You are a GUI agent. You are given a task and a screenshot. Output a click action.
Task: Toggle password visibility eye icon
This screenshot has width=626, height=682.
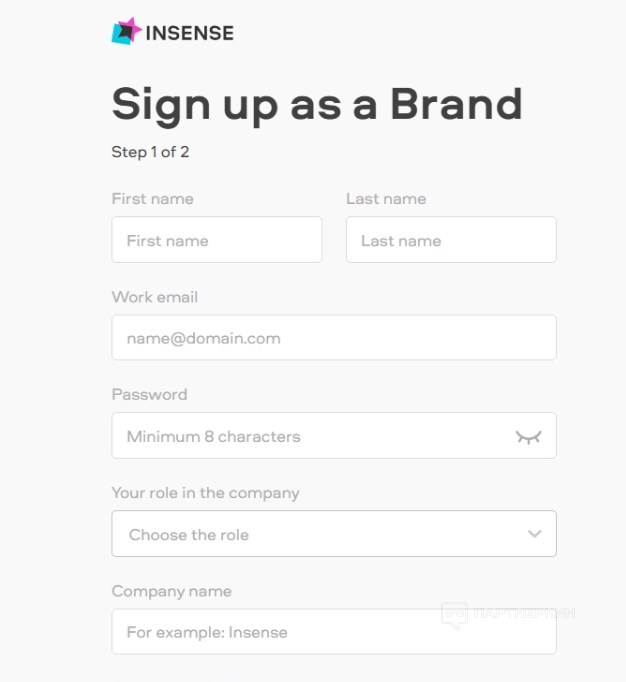coord(528,437)
